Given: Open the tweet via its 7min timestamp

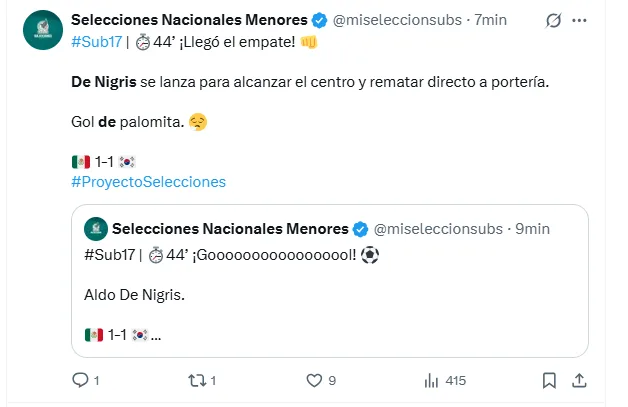Looking at the screenshot, I should [x=492, y=20].
